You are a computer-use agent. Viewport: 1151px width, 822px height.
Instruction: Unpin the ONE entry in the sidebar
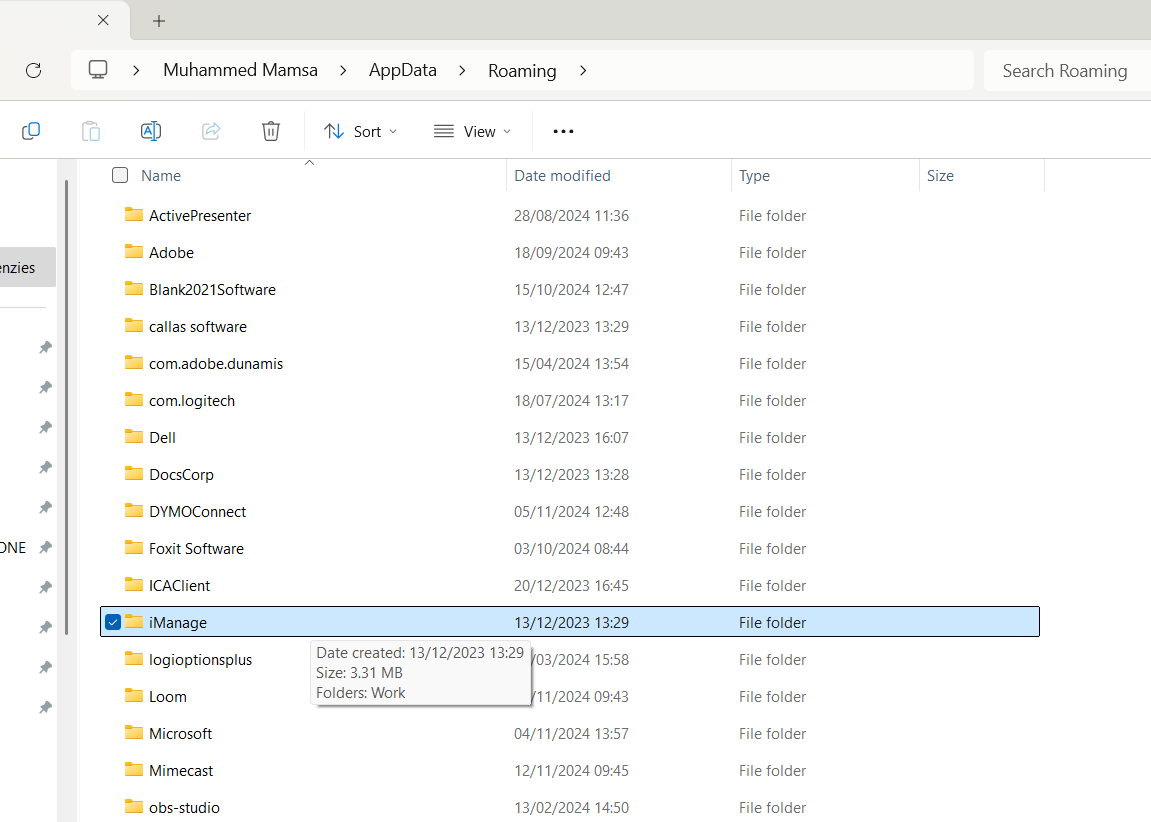pyautogui.click(x=44, y=547)
